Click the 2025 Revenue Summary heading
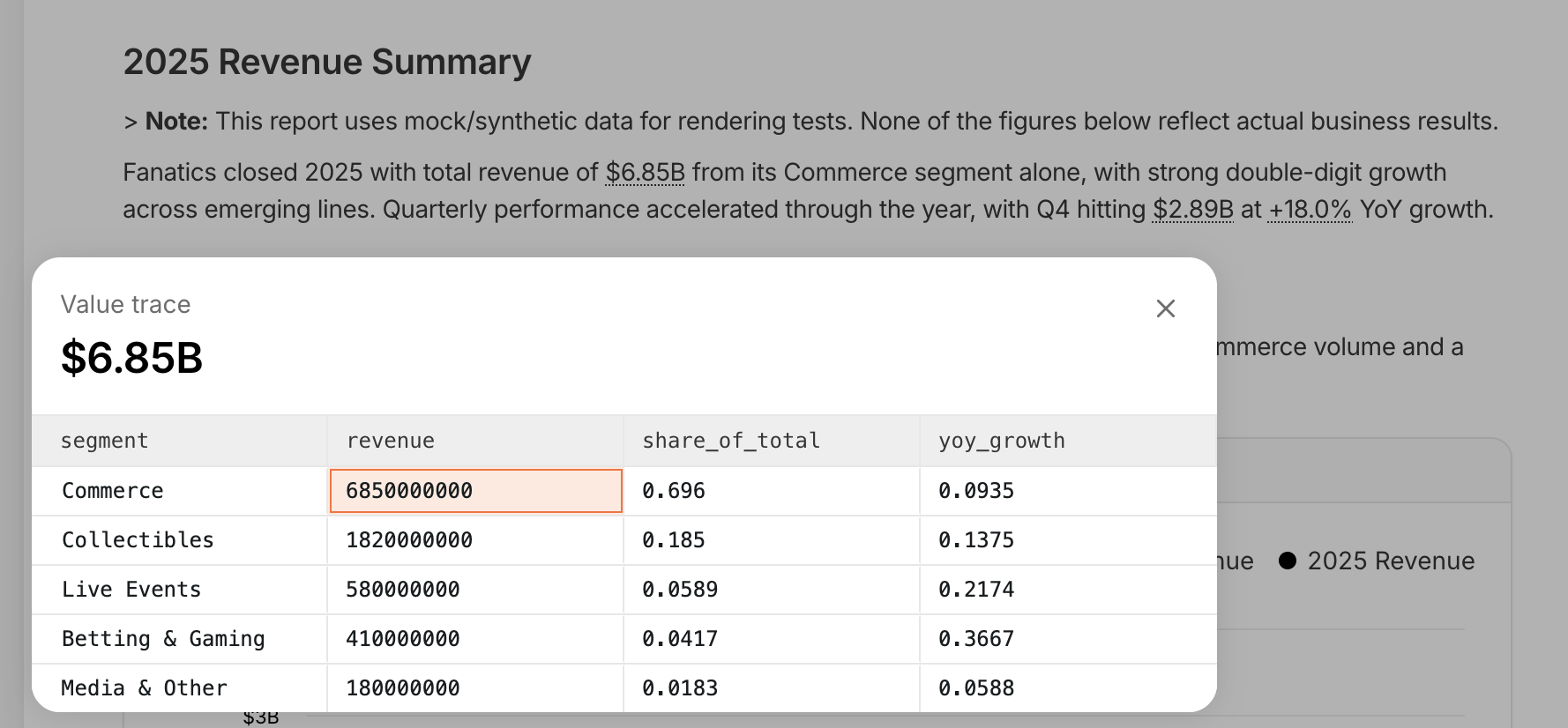Image resolution: width=1568 pixels, height=728 pixels. pos(327,63)
